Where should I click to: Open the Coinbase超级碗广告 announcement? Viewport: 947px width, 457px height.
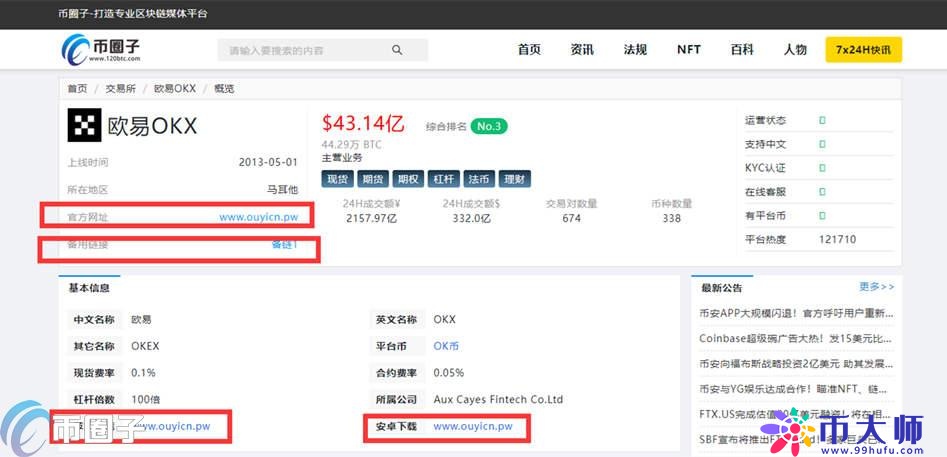(x=796, y=339)
